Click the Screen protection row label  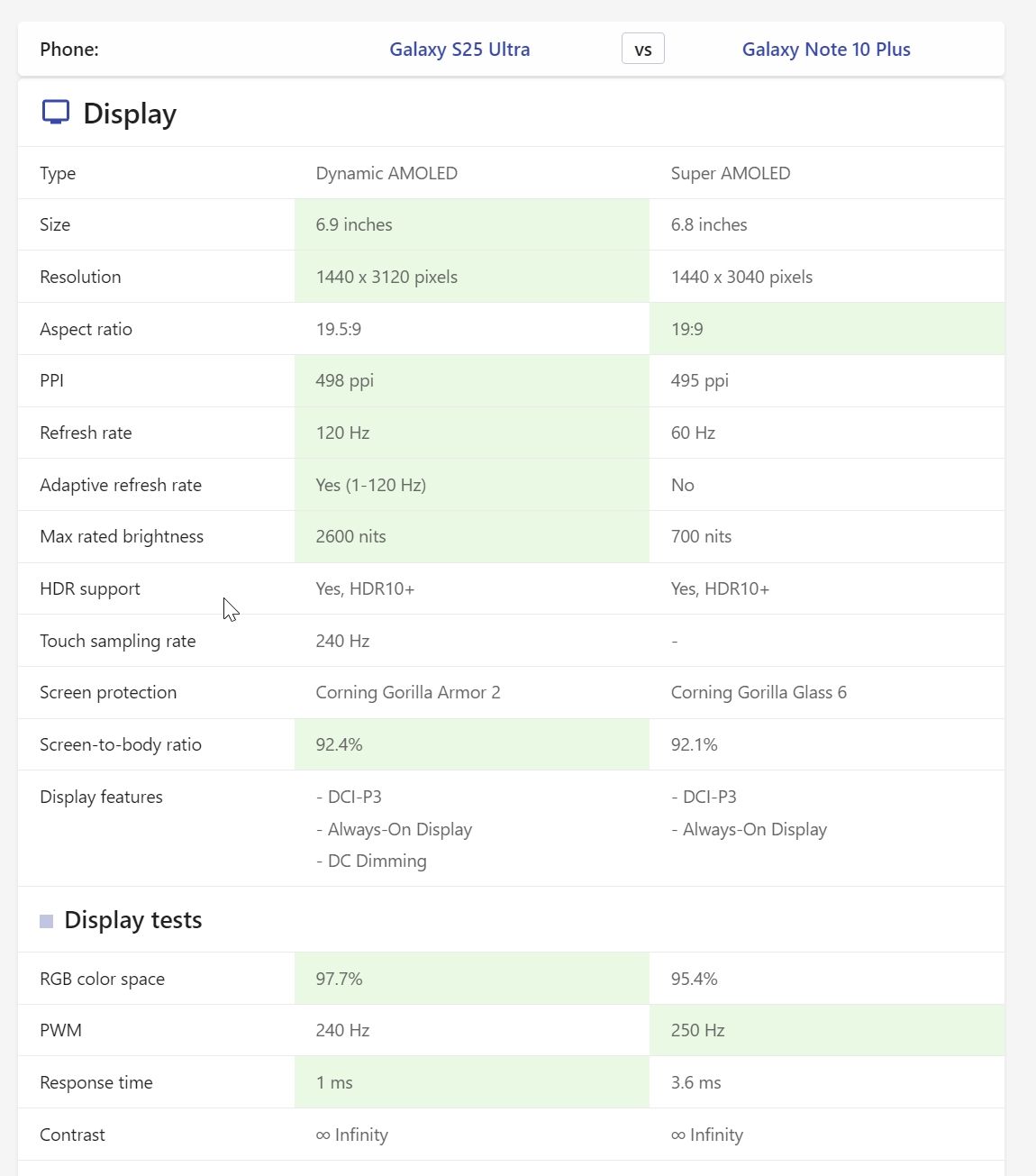point(108,692)
